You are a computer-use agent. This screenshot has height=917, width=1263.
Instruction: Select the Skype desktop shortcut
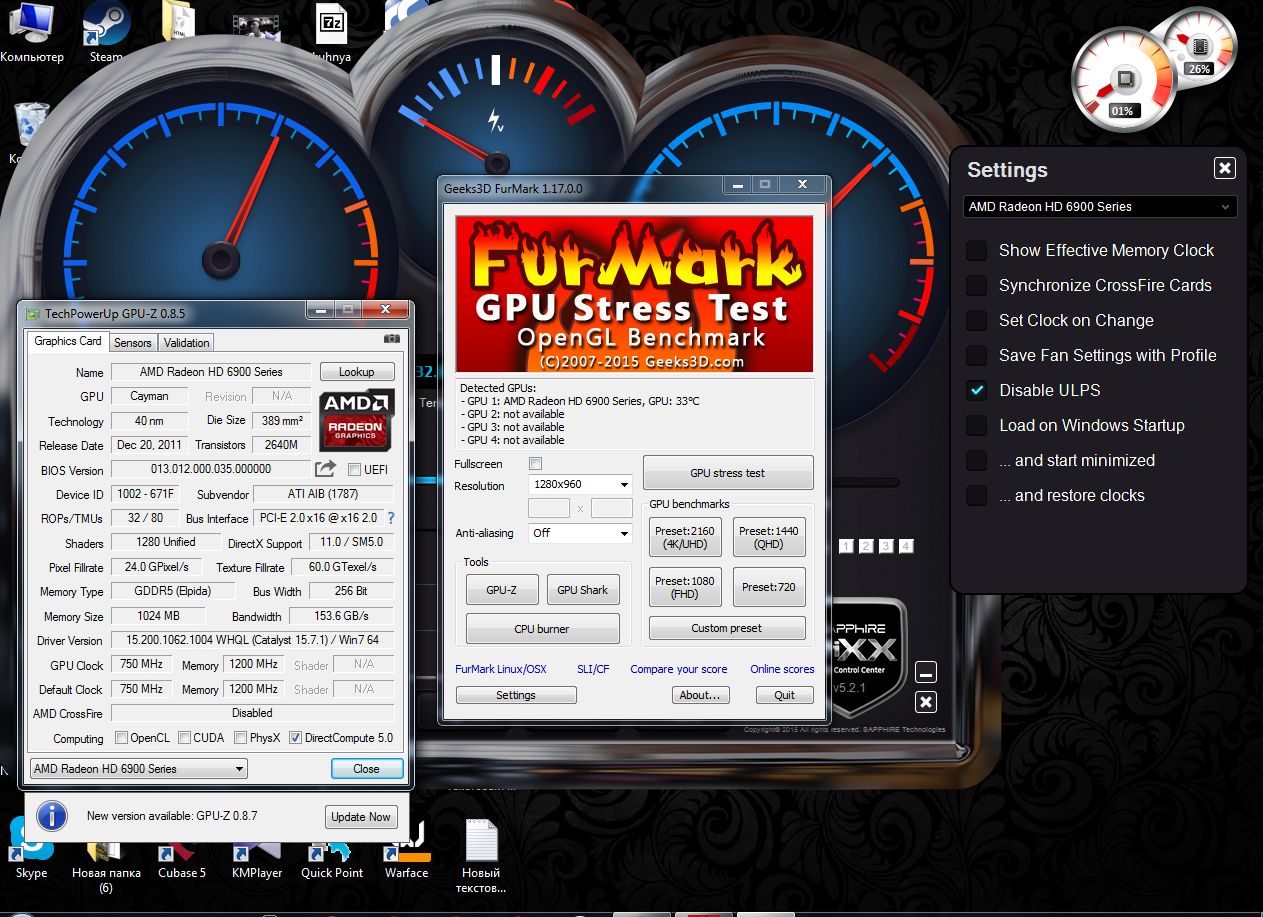point(31,848)
